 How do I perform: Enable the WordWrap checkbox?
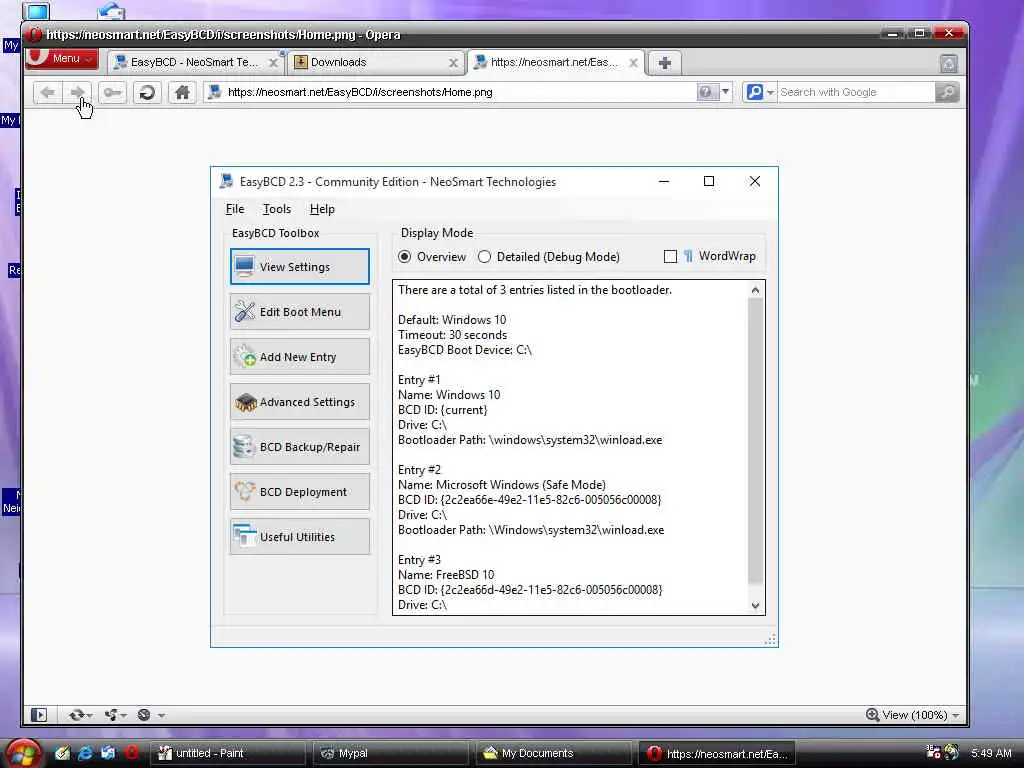[670, 257]
